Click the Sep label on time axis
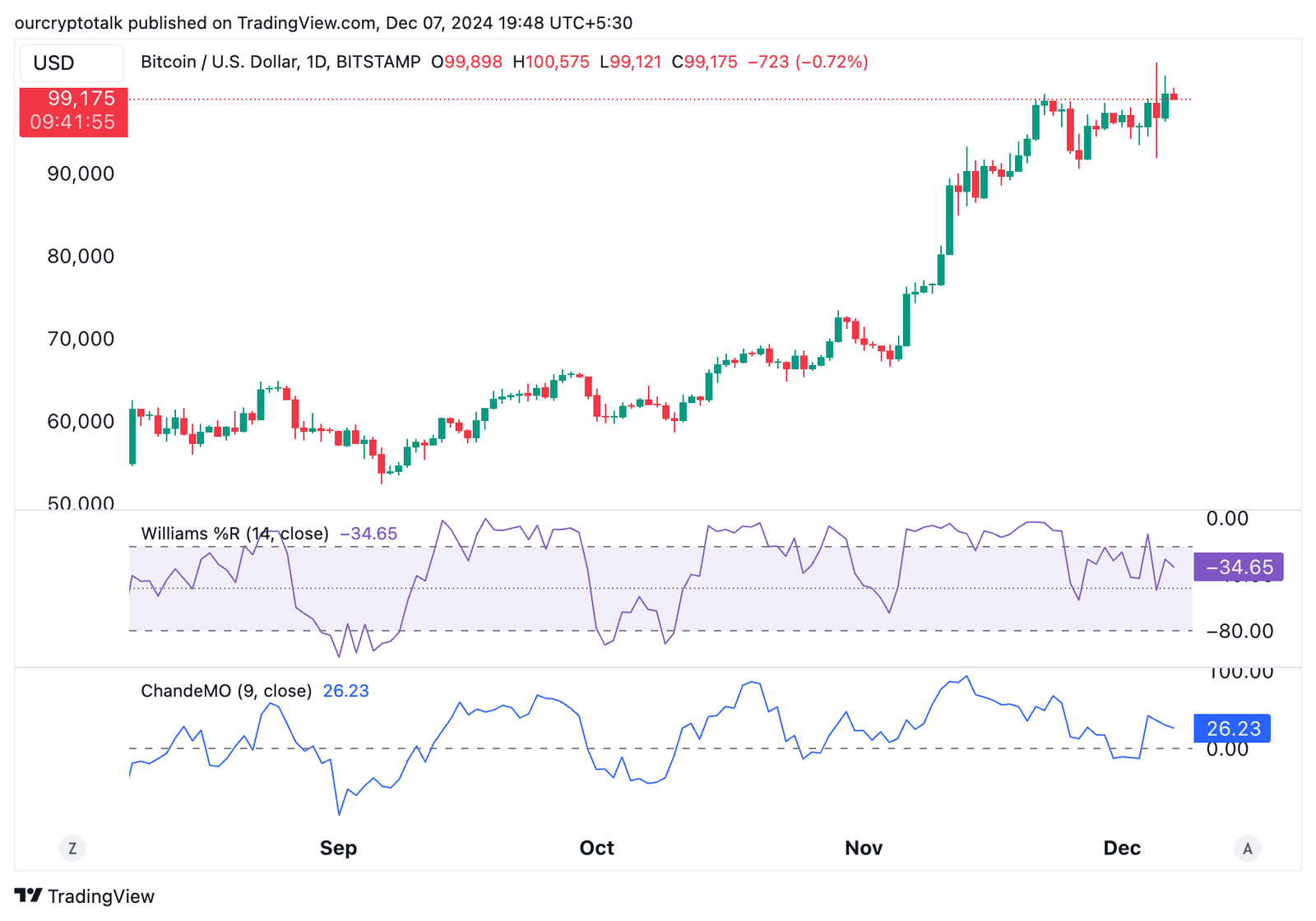The height and width of the screenshot is (921, 1316). coord(338,849)
